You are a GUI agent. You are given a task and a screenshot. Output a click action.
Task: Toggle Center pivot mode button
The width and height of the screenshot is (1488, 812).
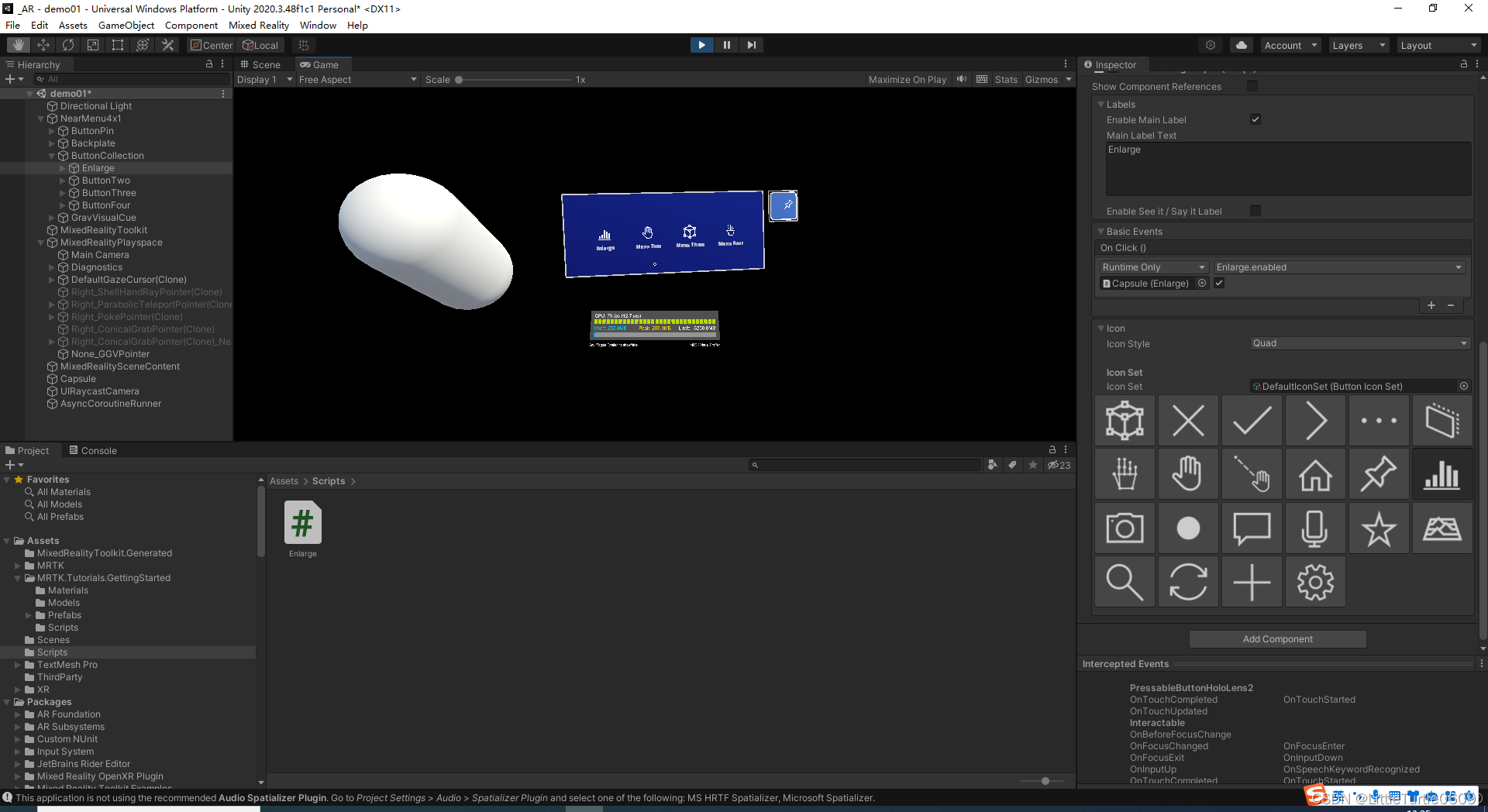(212, 45)
